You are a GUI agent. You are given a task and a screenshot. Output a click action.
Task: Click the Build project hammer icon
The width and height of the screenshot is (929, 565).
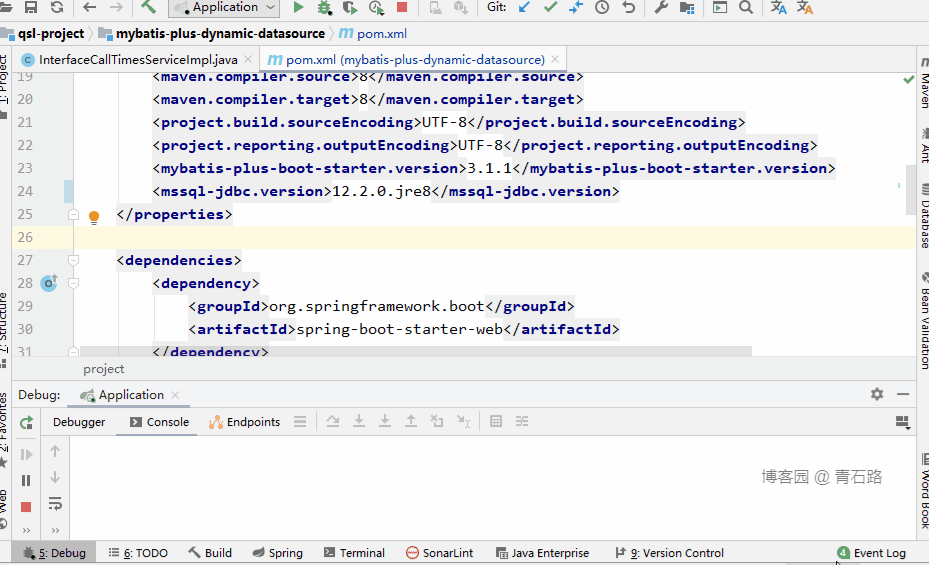click(x=148, y=7)
